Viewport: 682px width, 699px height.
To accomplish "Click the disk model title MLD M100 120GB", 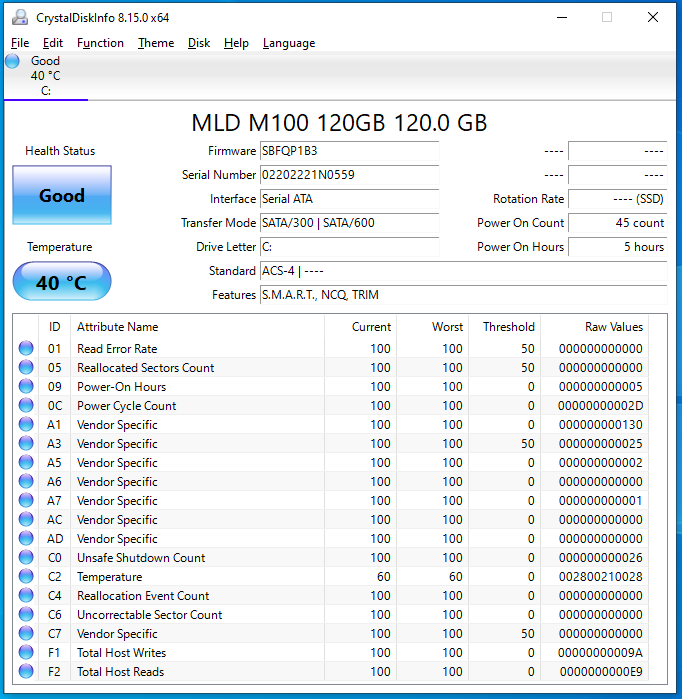I will click(339, 123).
